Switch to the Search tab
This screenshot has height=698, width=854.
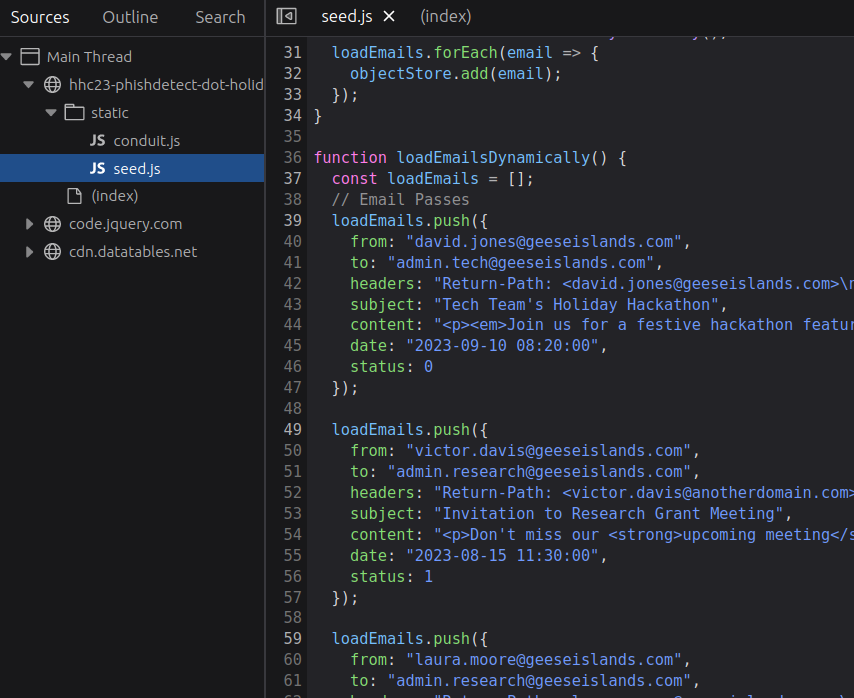point(220,17)
